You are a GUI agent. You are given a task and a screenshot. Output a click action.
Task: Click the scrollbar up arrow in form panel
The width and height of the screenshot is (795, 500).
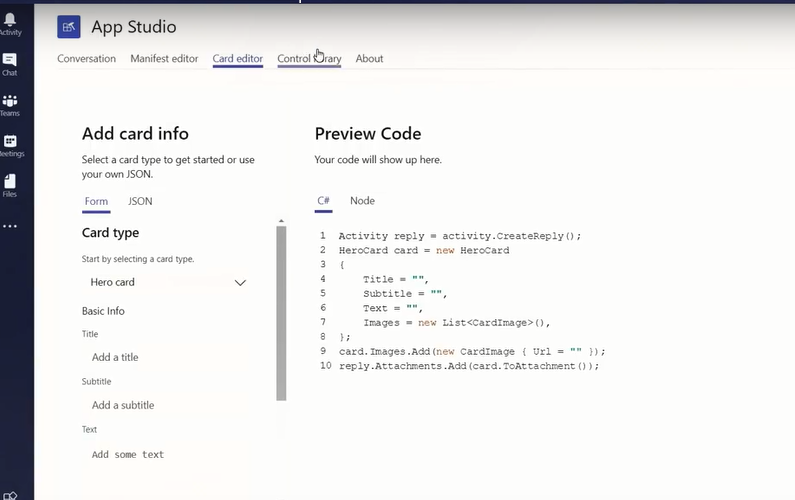[281, 220]
